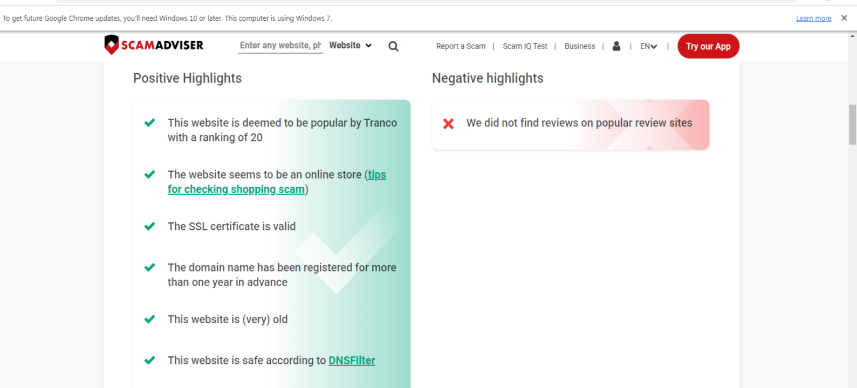Select the Negative highlights heading

[488, 79]
